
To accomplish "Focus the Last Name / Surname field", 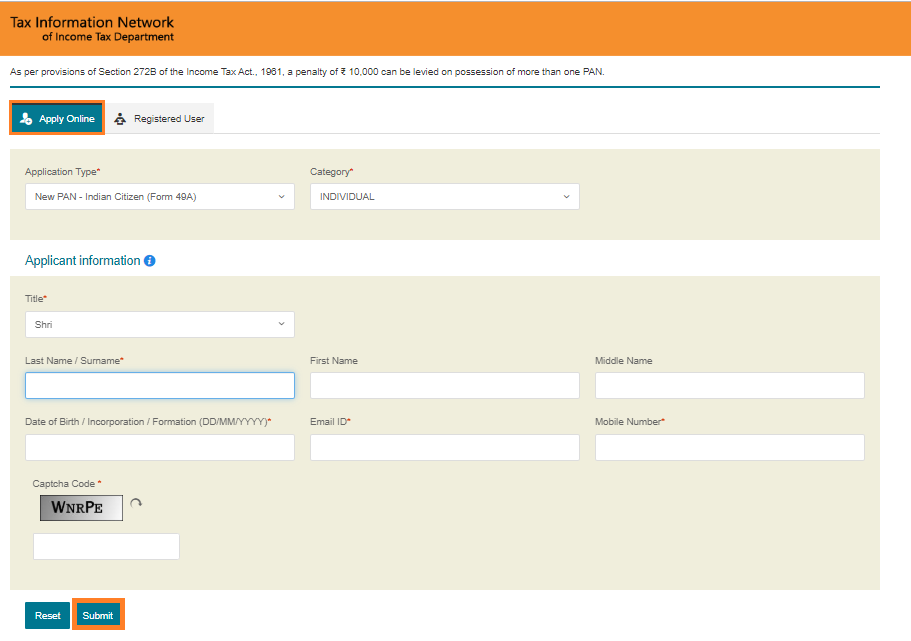I will pyautogui.click(x=160, y=385).
